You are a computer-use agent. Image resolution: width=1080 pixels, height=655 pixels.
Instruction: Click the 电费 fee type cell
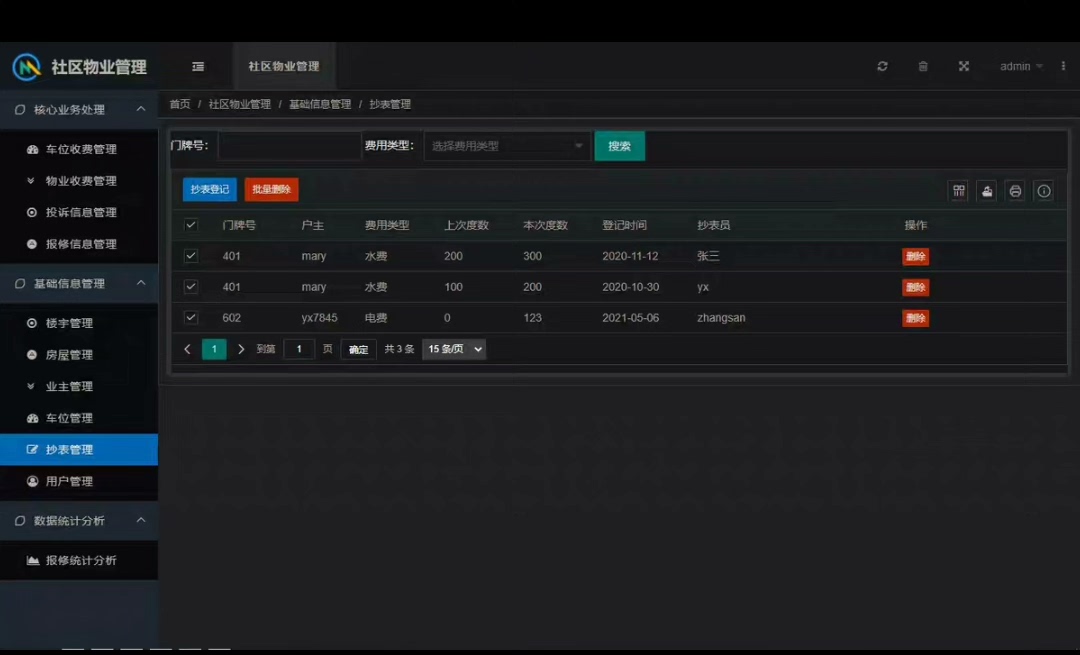point(375,318)
